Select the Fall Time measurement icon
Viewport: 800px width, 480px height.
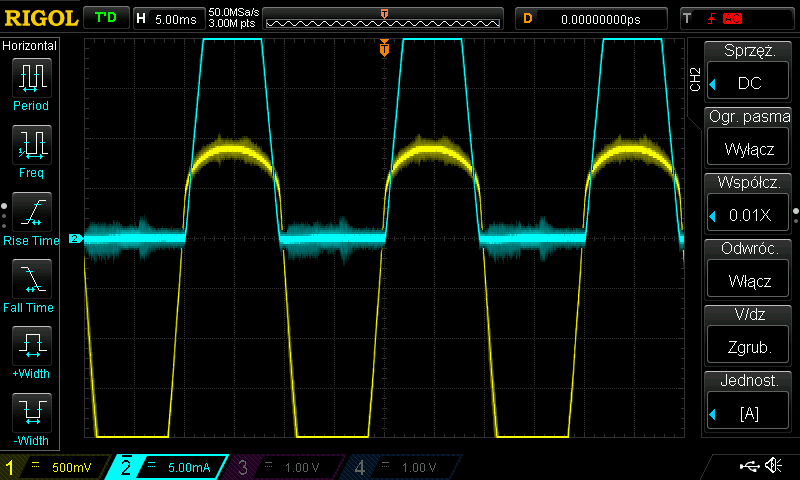(32, 279)
